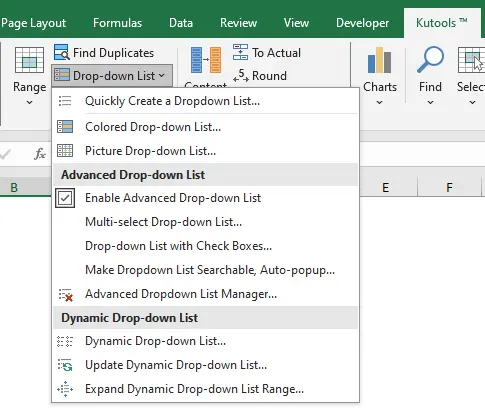The image size is (485, 408).
Task: Click the fx insert function icon
Action: point(40,154)
